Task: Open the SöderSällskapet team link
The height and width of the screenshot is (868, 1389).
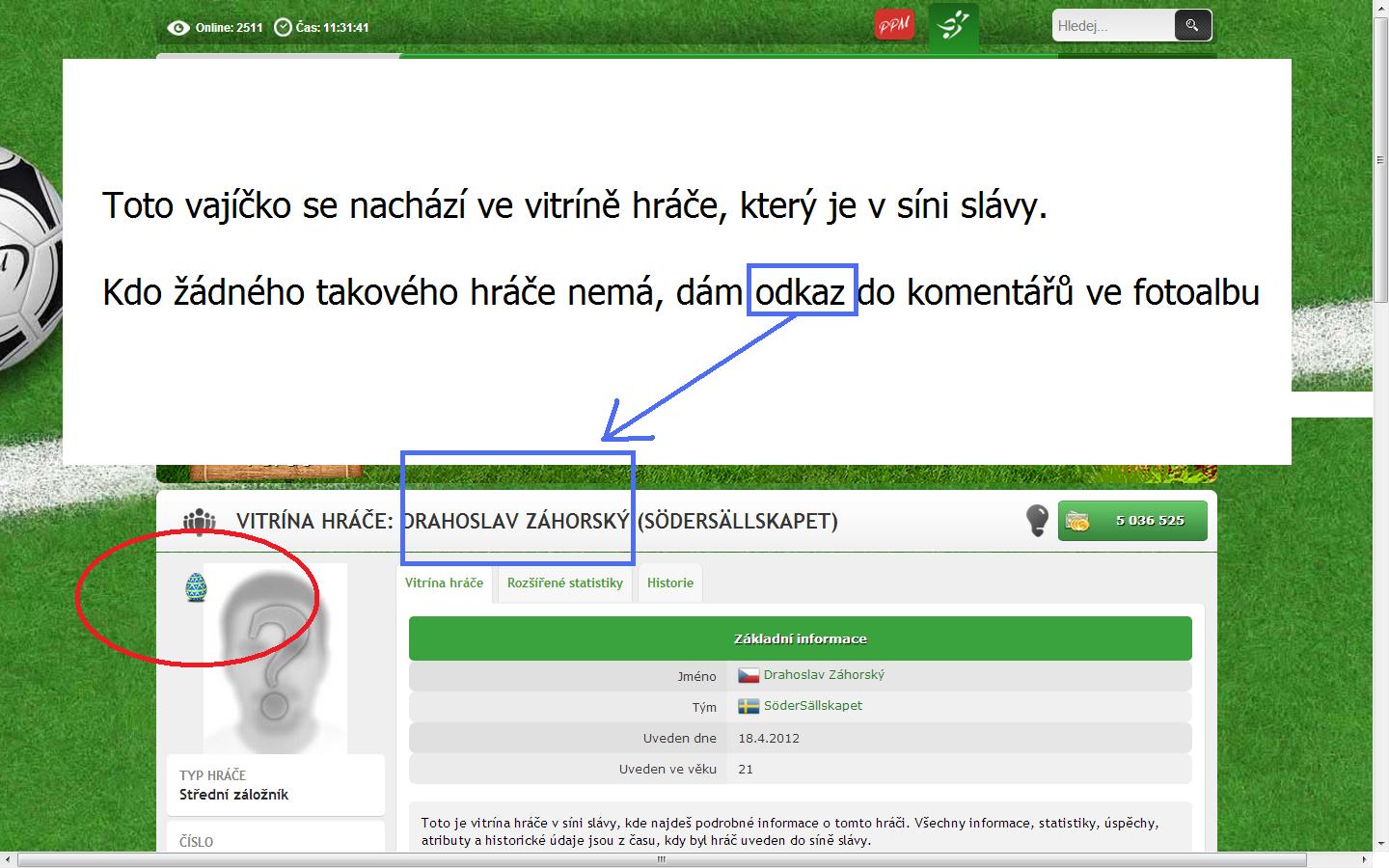Action: click(813, 706)
